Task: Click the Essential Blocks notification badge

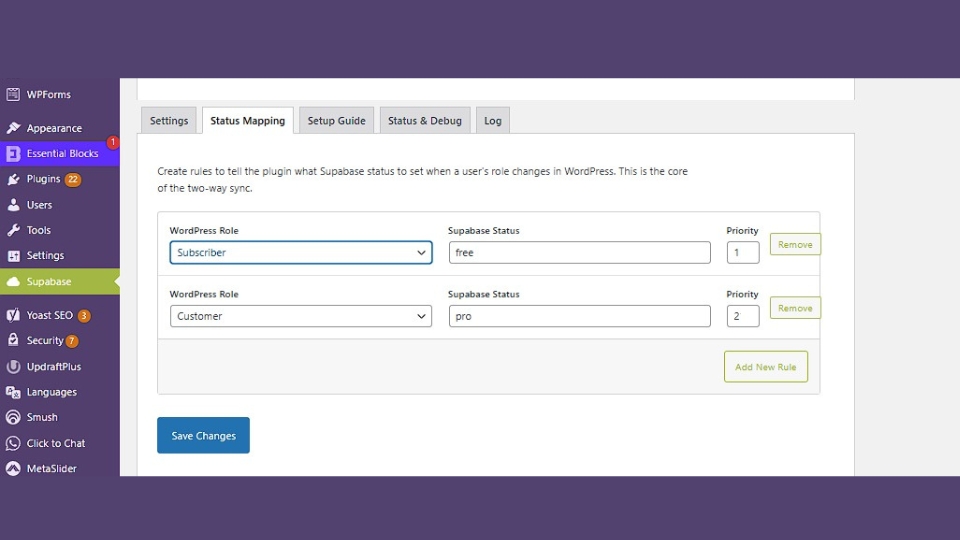Action: (x=113, y=142)
